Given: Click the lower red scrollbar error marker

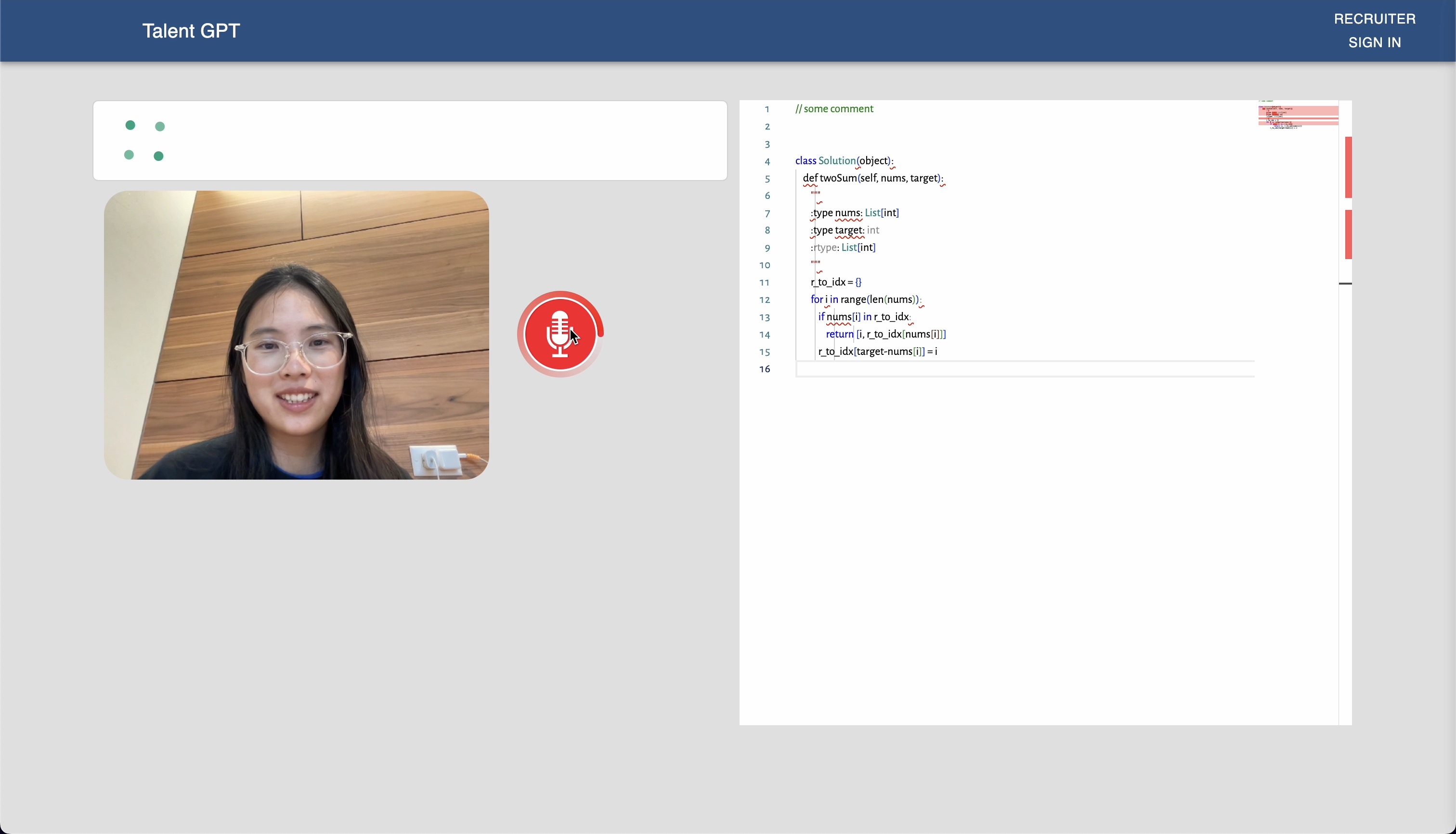Looking at the screenshot, I should point(1348,235).
